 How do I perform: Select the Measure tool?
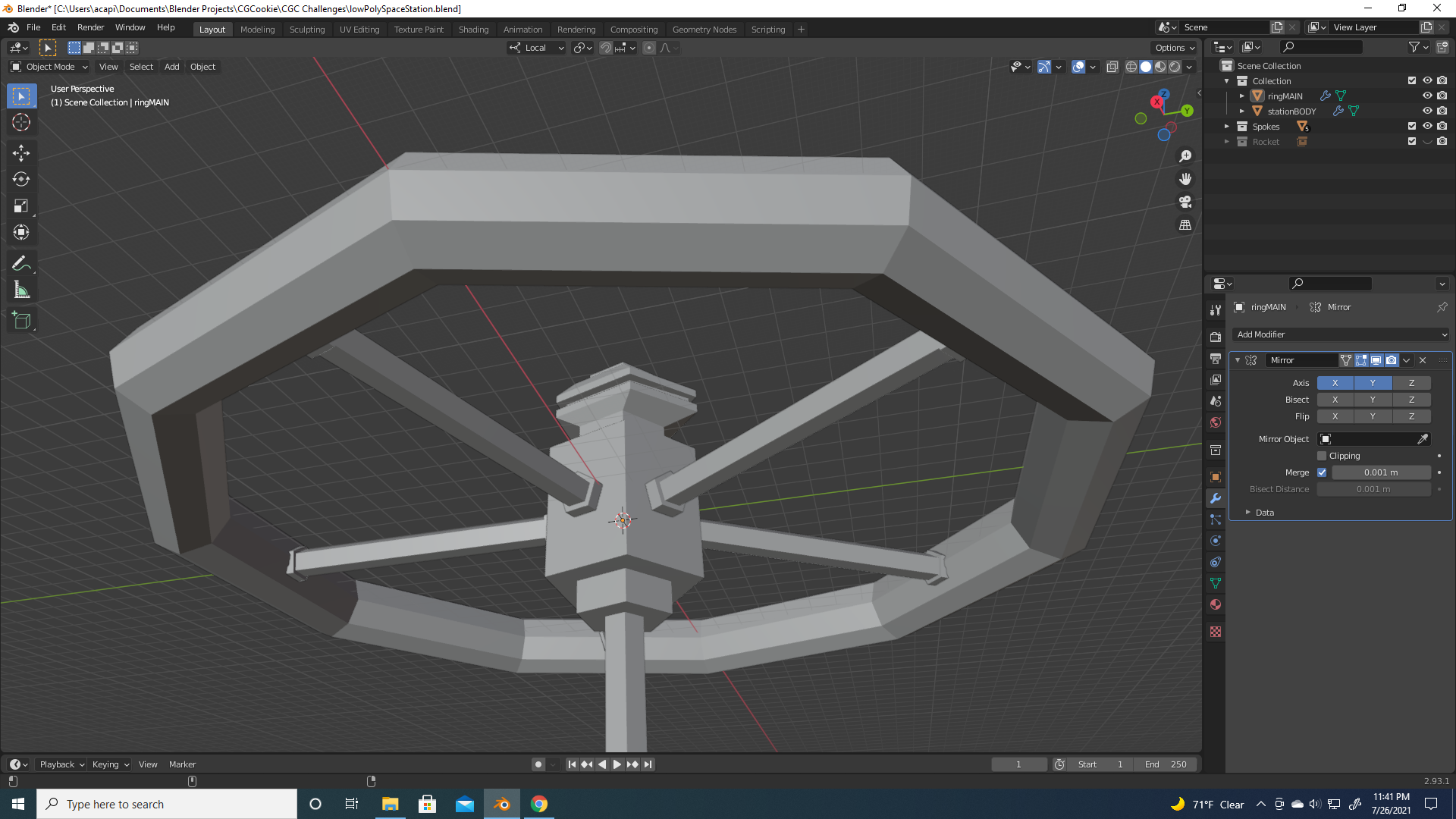[x=20, y=290]
